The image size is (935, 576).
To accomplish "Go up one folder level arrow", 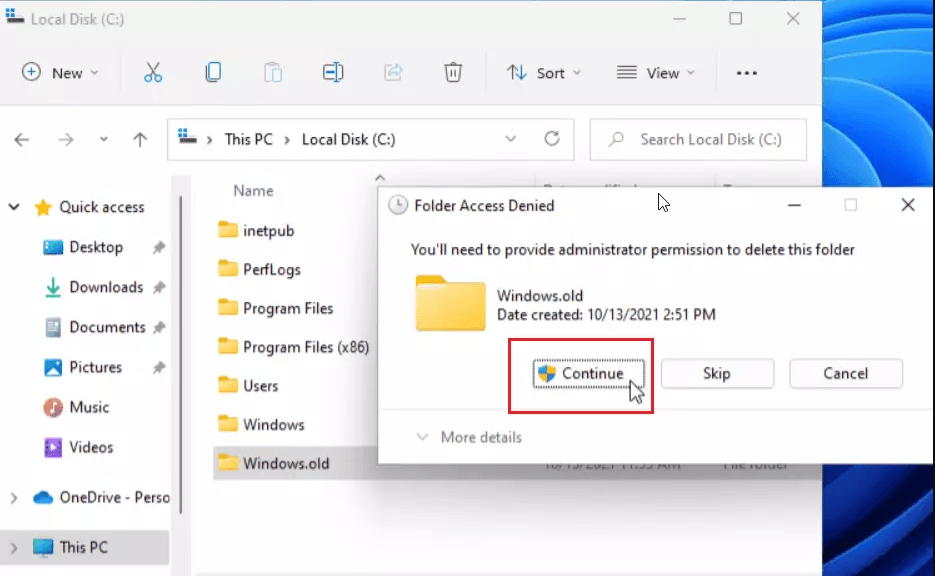I will pyautogui.click(x=140, y=140).
